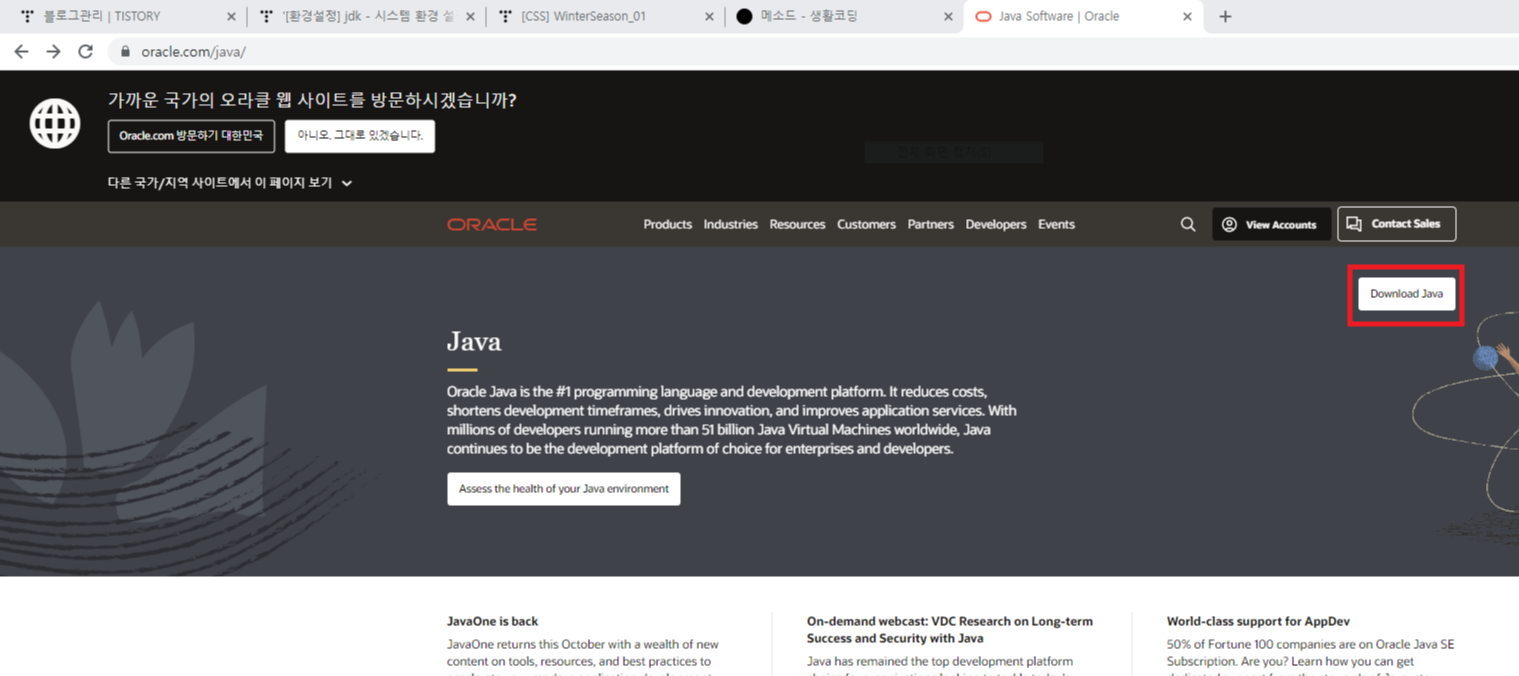Close the 블로그관리 TISTORY tab
The width and height of the screenshot is (1519, 676).
click(231, 17)
